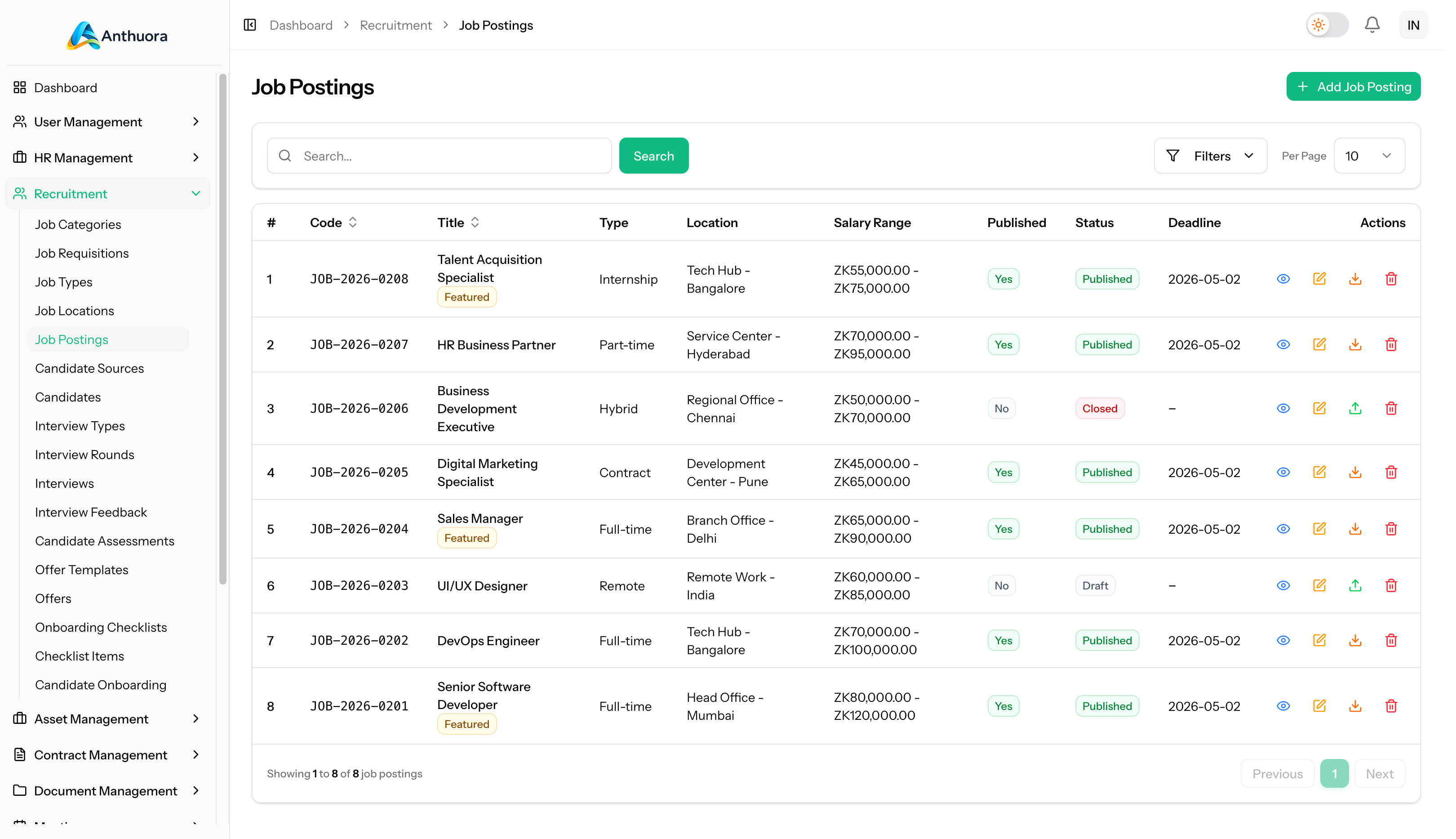This screenshot has height=839, width=1456.
Task: Delete Senior Software Developer posting
Action: click(1390, 706)
